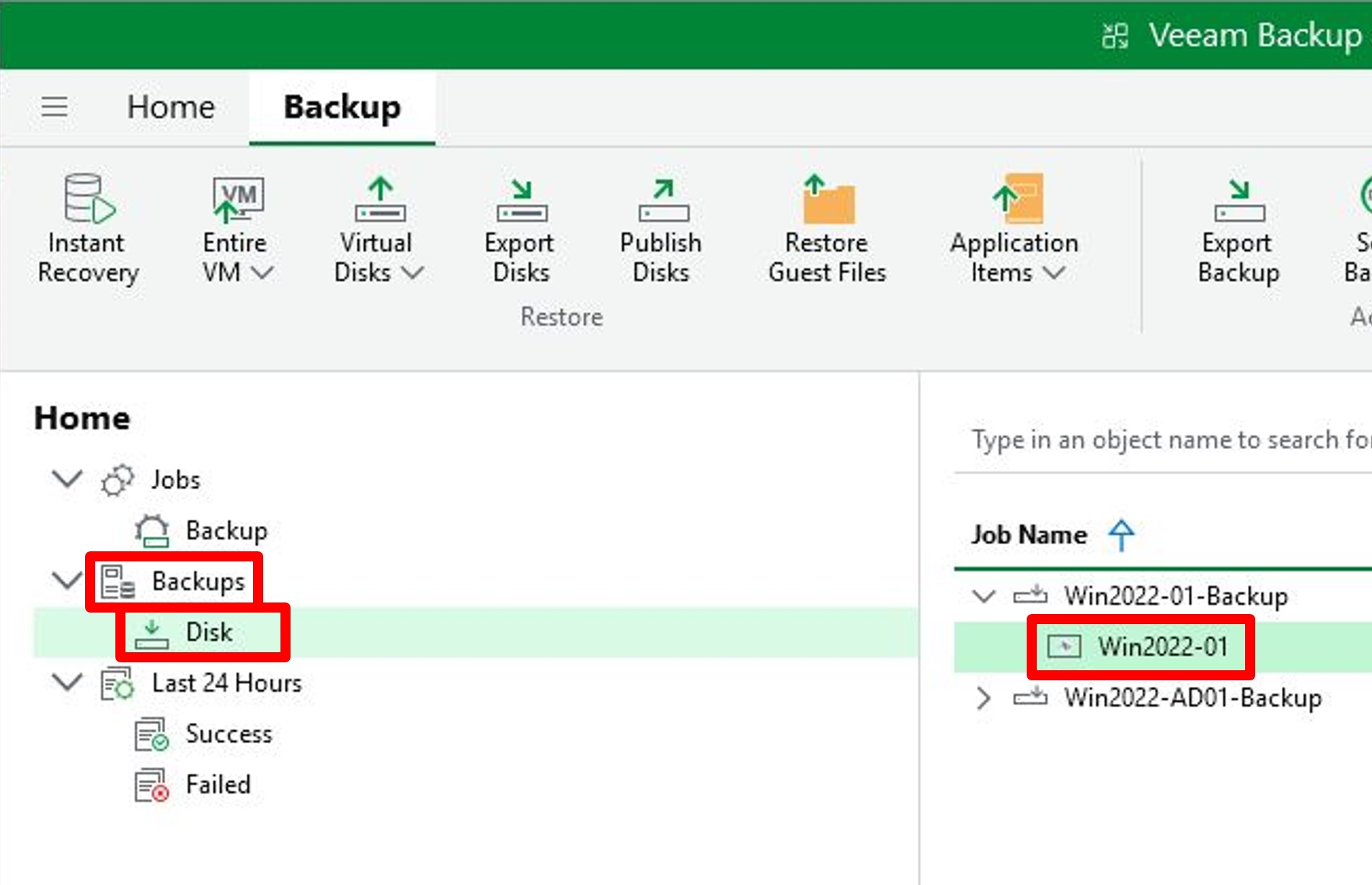The image size is (1372, 885).
Task: Click the Backup job icon under Jobs
Action: 152,531
